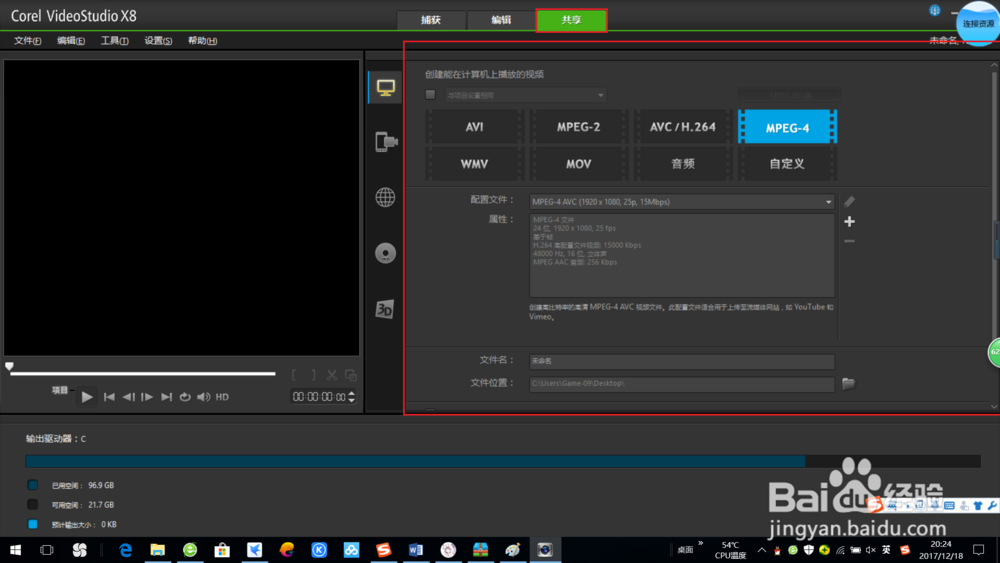Choose the AVI format button

tap(474, 127)
